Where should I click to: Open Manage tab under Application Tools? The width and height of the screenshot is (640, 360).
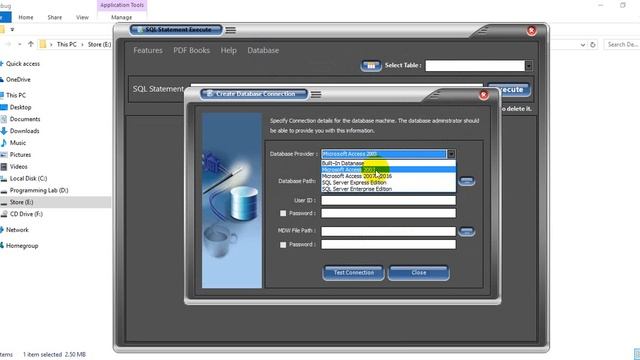(x=122, y=18)
